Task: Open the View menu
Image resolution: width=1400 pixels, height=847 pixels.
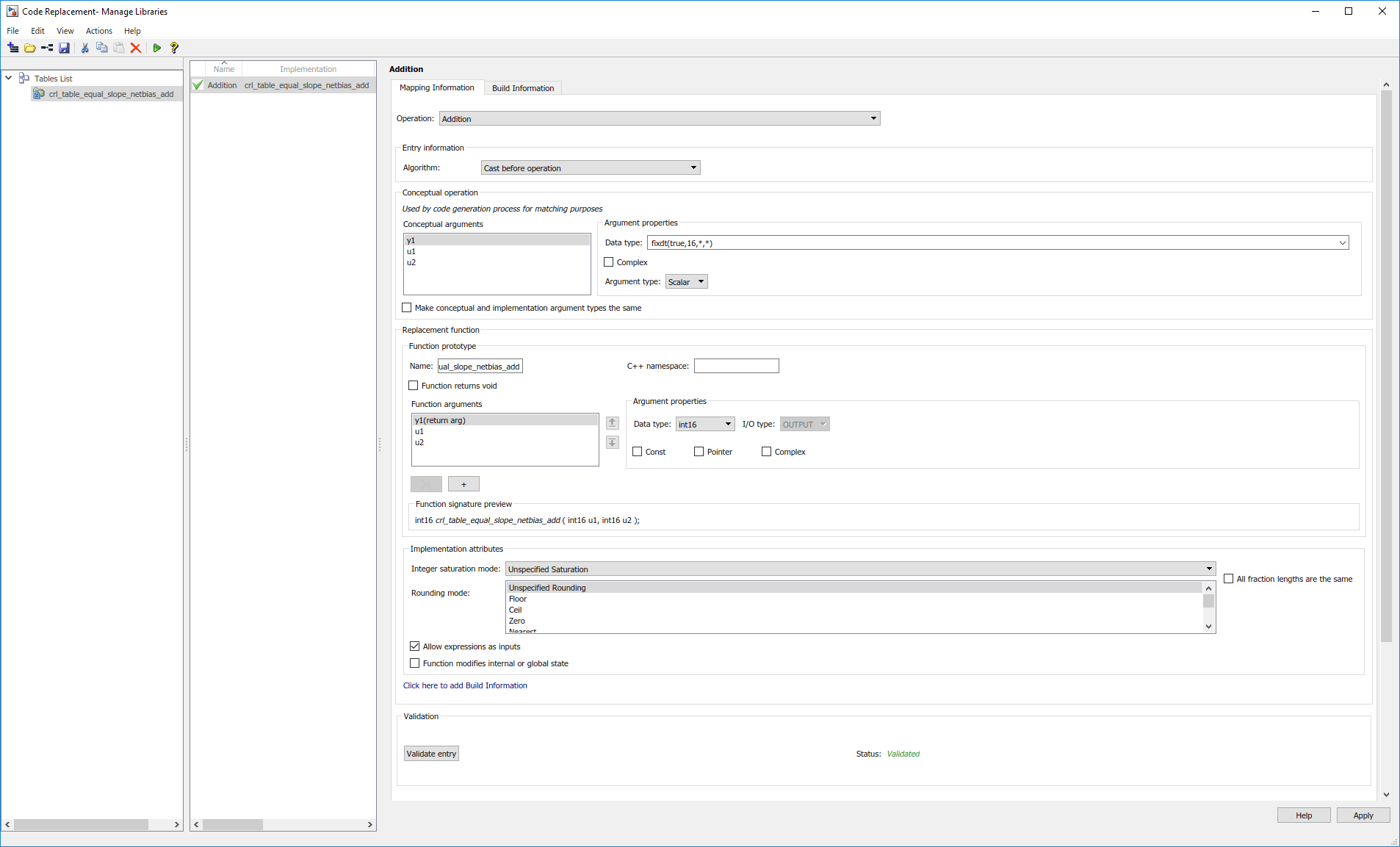Action: tap(65, 31)
